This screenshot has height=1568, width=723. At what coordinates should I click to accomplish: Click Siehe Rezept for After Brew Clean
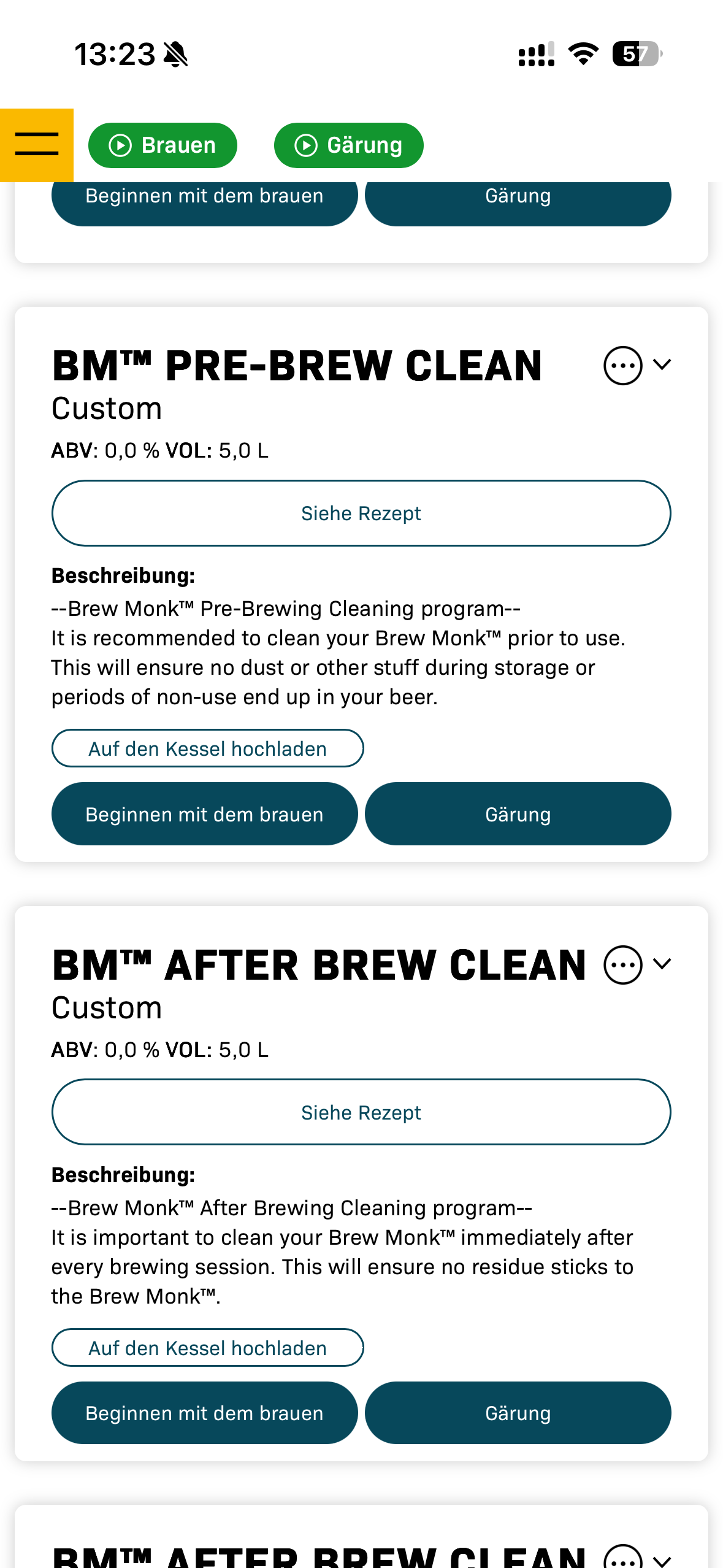pyautogui.click(x=361, y=1112)
